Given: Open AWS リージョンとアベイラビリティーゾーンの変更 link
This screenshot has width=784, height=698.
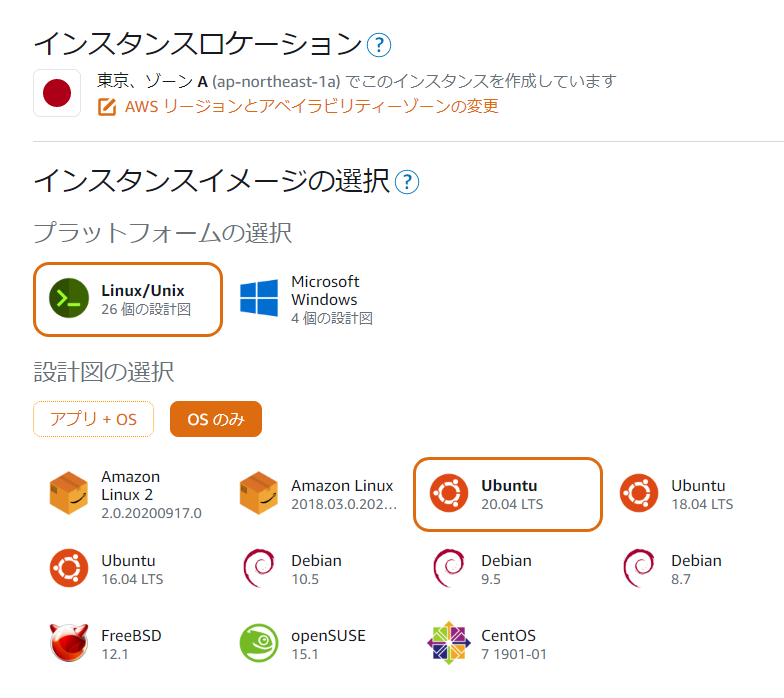Looking at the screenshot, I should tap(312, 106).
